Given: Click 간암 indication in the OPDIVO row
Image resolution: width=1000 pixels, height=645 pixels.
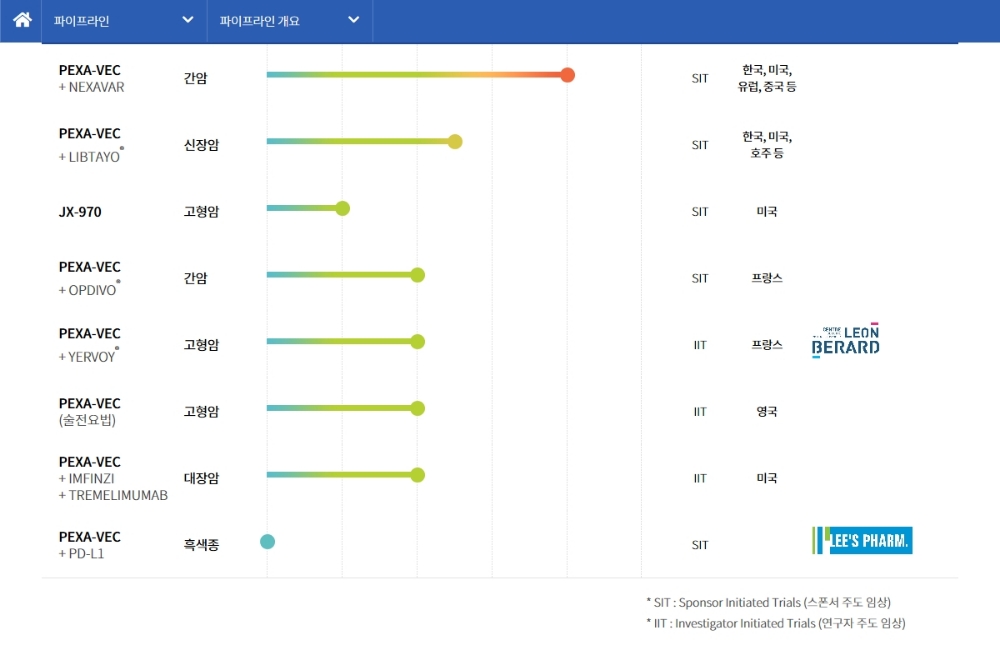Looking at the screenshot, I should coord(195,278).
